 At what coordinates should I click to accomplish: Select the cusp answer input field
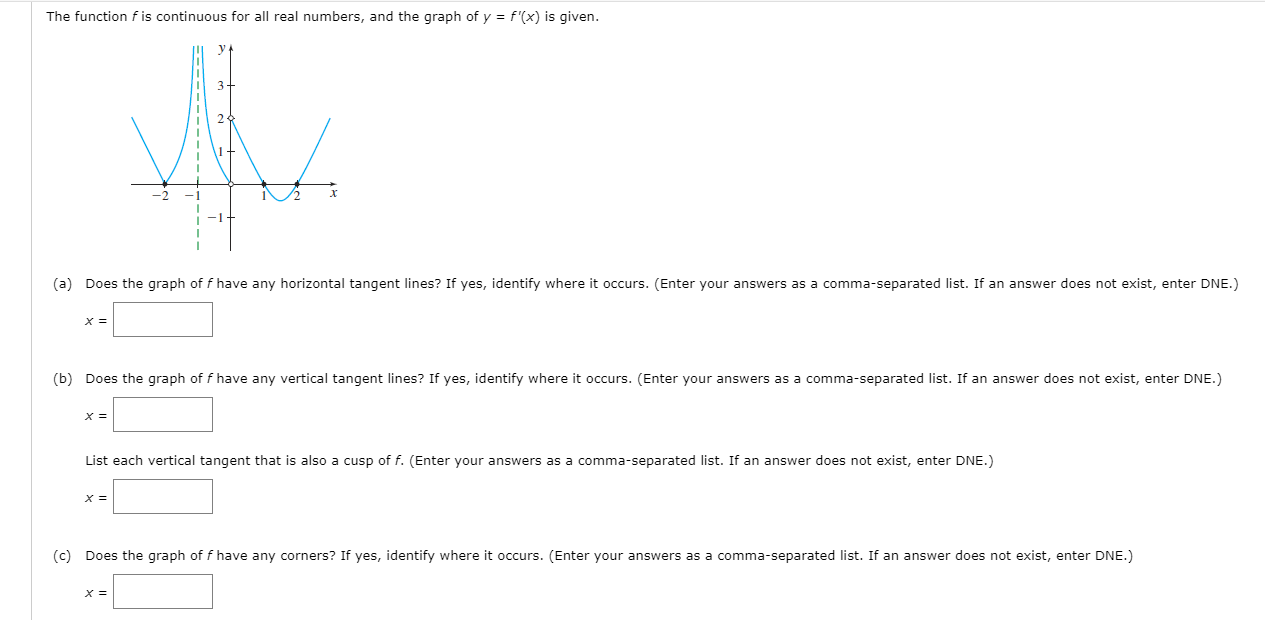pyautogui.click(x=163, y=495)
